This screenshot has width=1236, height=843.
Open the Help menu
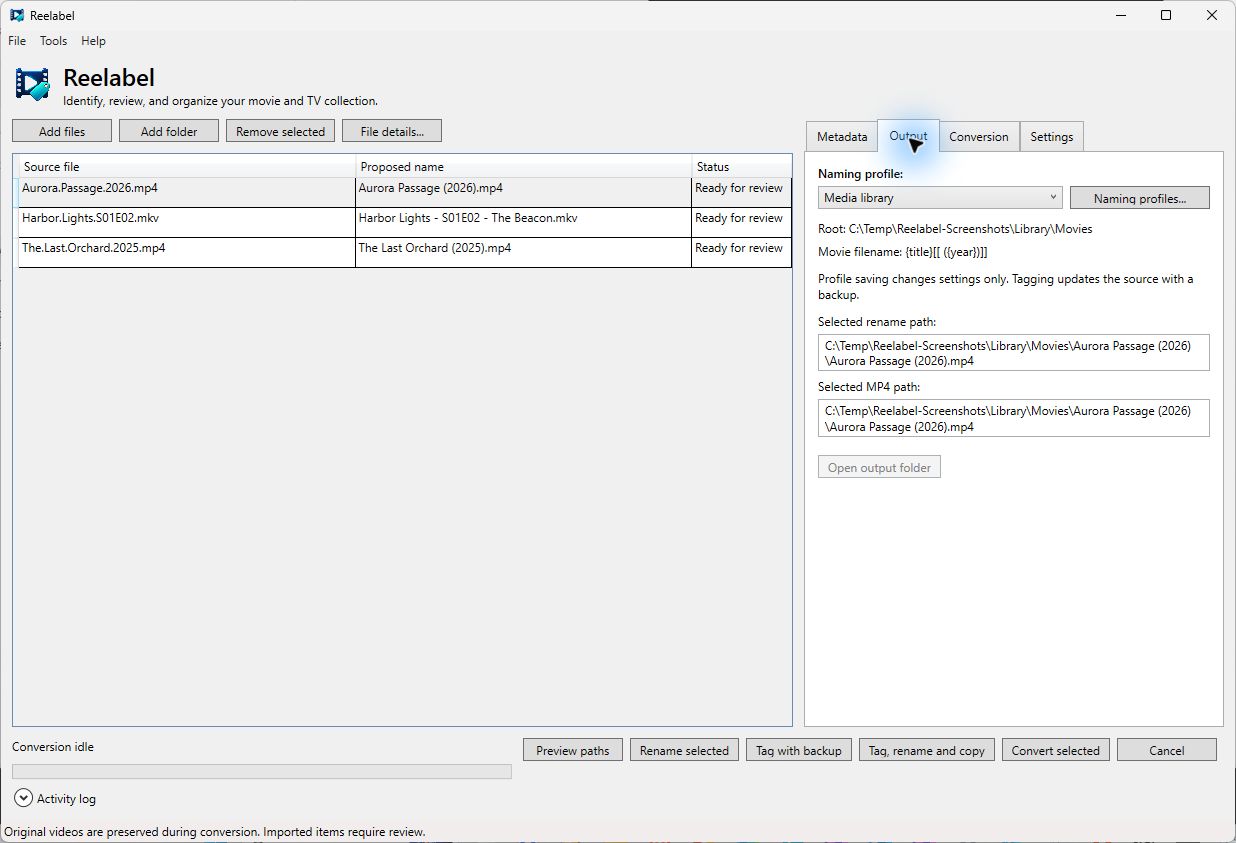(x=93, y=41)
